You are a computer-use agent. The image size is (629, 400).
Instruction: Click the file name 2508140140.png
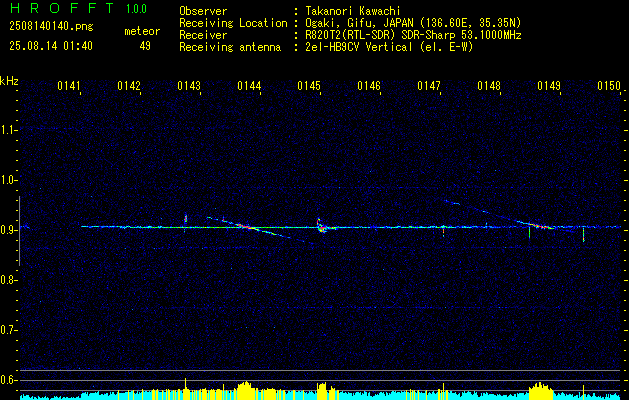coord(51,27)
